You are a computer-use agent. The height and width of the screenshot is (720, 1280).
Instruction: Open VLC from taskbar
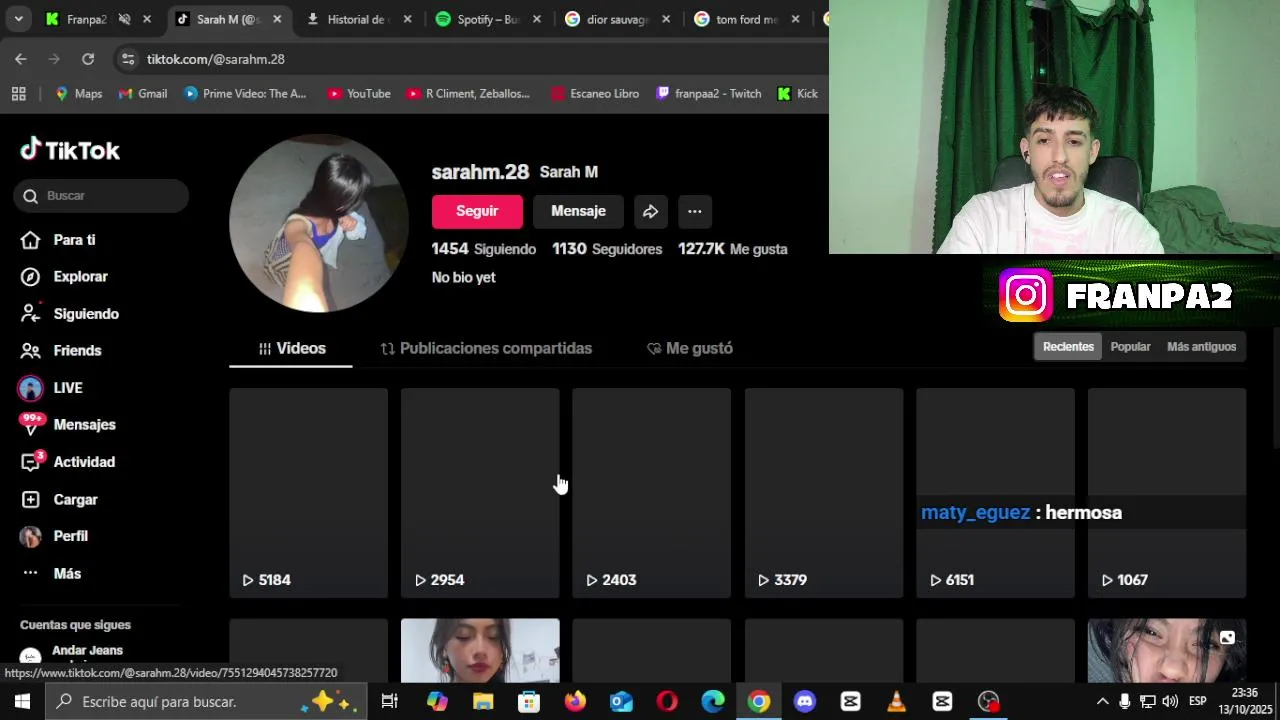[x=897, y=701]
